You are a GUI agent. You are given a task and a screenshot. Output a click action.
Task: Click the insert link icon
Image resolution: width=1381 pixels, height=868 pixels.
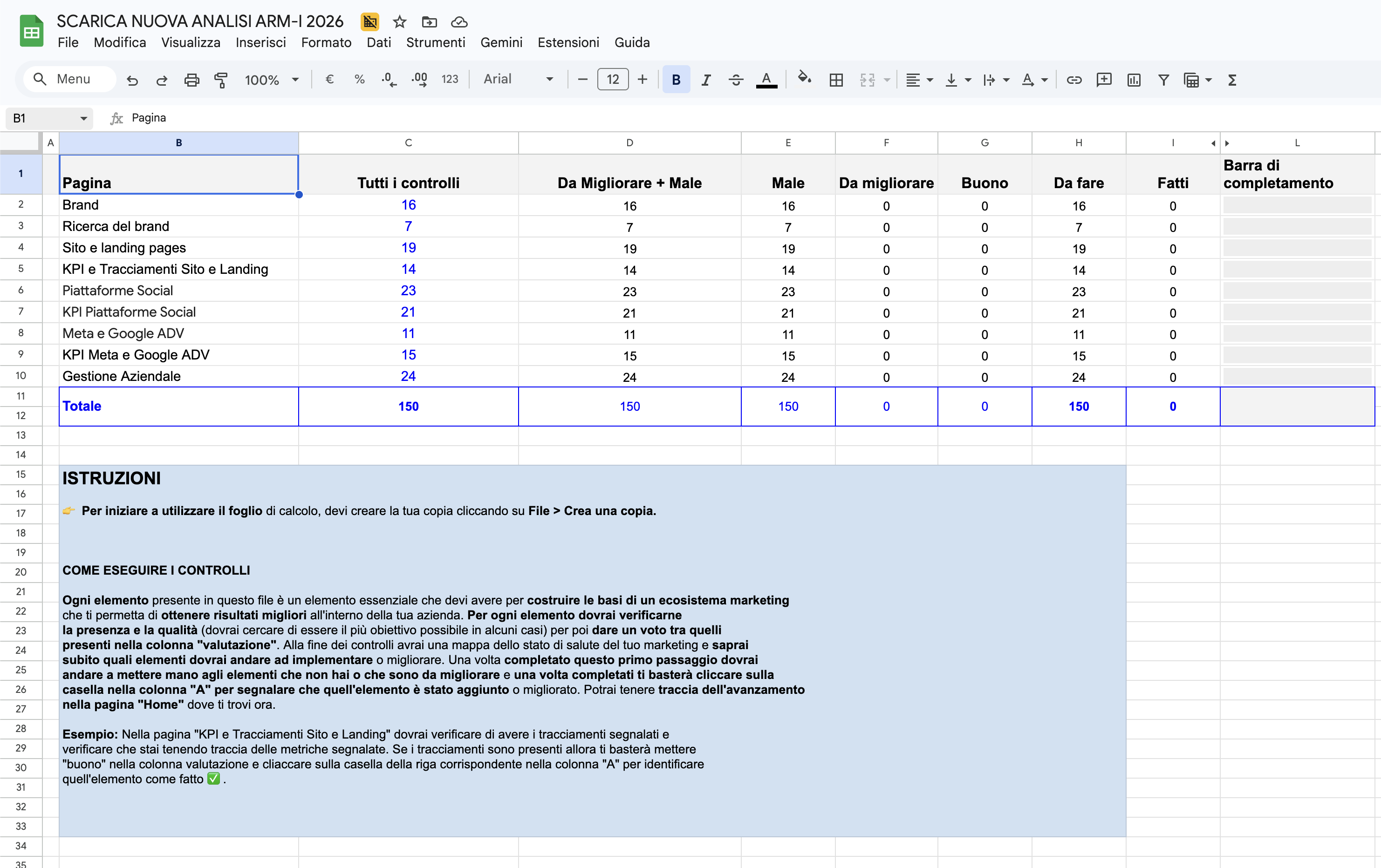(x=1074, y=80)
